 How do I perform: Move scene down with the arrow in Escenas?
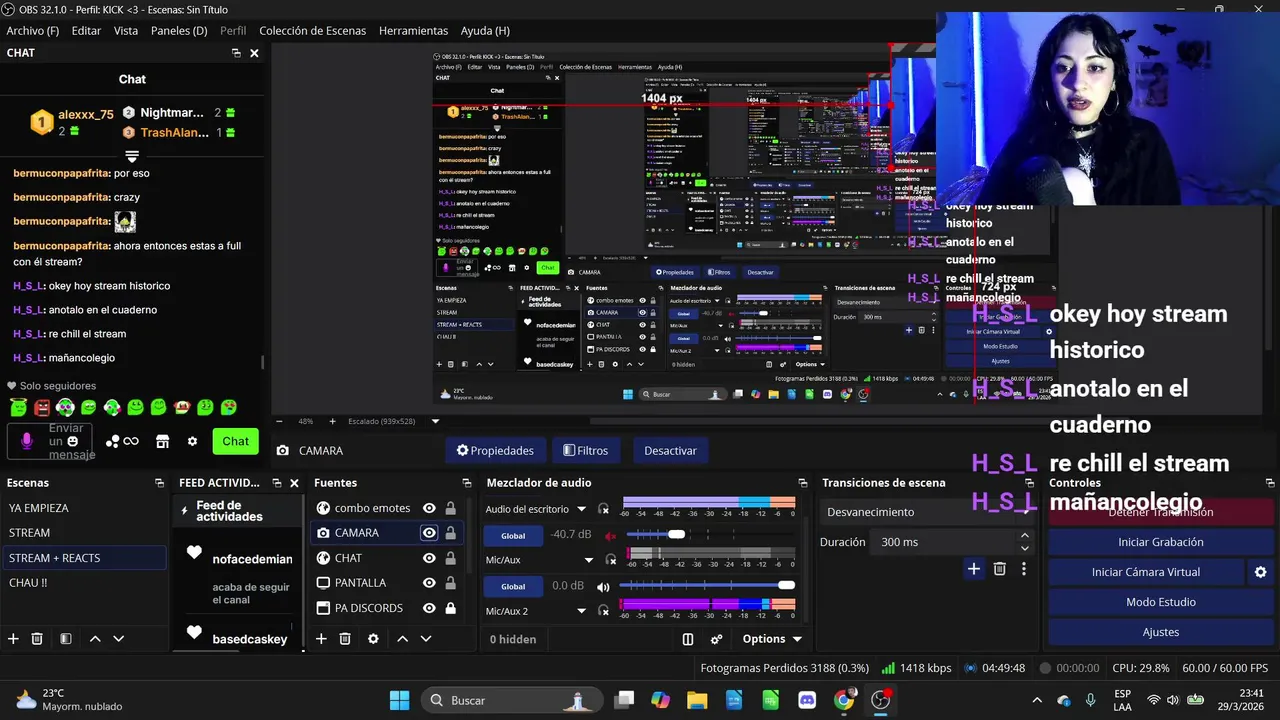[x=118, y=638]
